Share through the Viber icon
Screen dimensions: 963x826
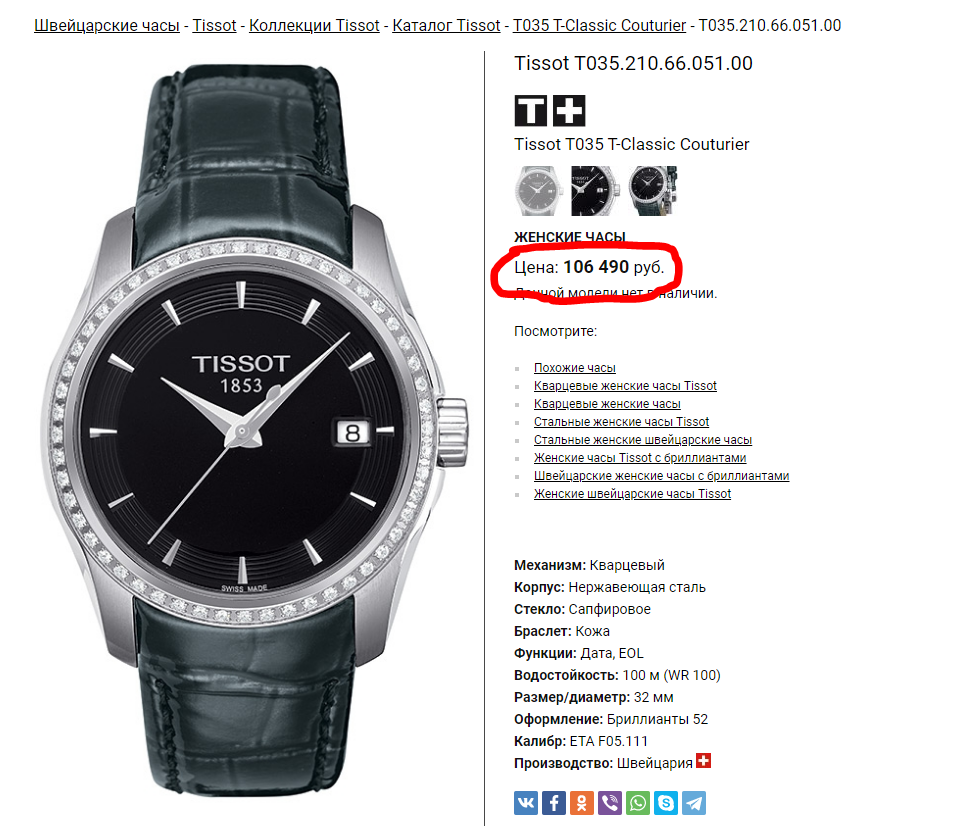click(x=610, y=803)
